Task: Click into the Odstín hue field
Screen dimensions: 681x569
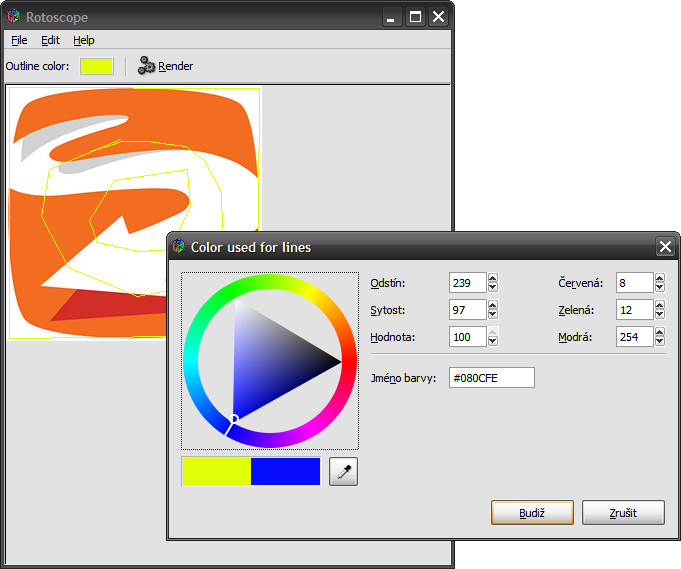Action: [x=468, y=283]
